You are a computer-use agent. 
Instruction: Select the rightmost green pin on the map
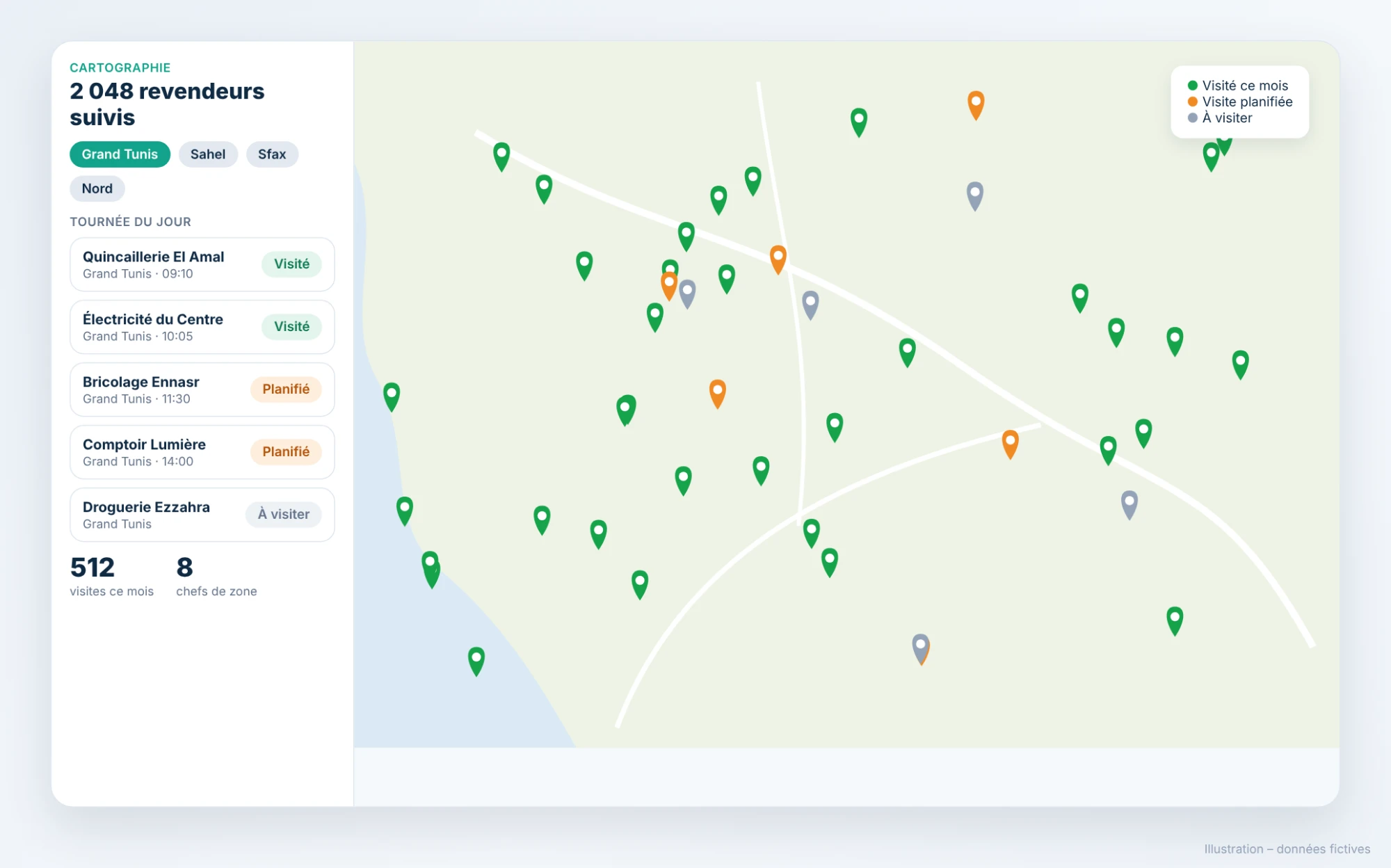(1240, 364)
